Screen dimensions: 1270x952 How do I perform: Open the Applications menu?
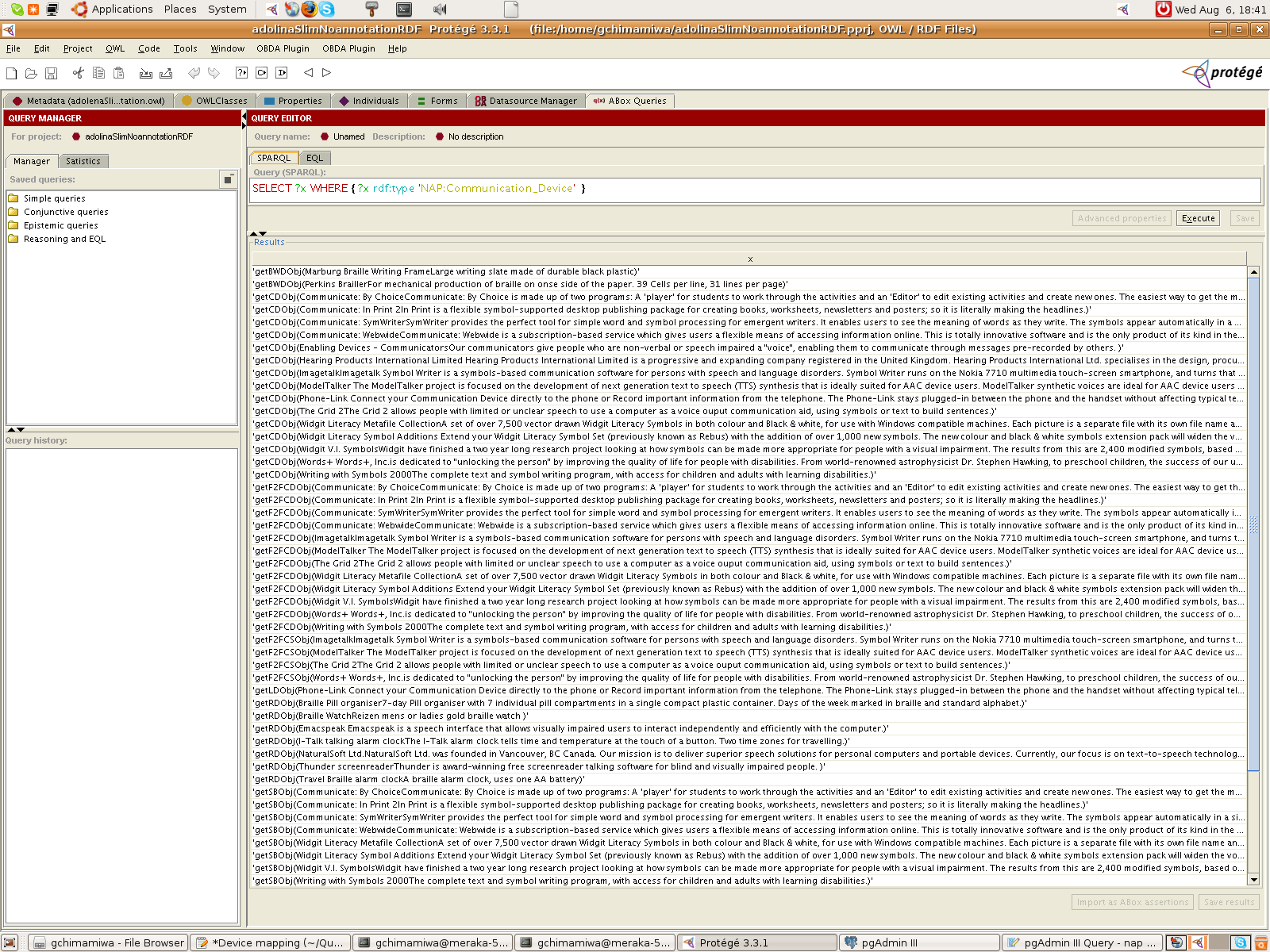coord(113,10)
